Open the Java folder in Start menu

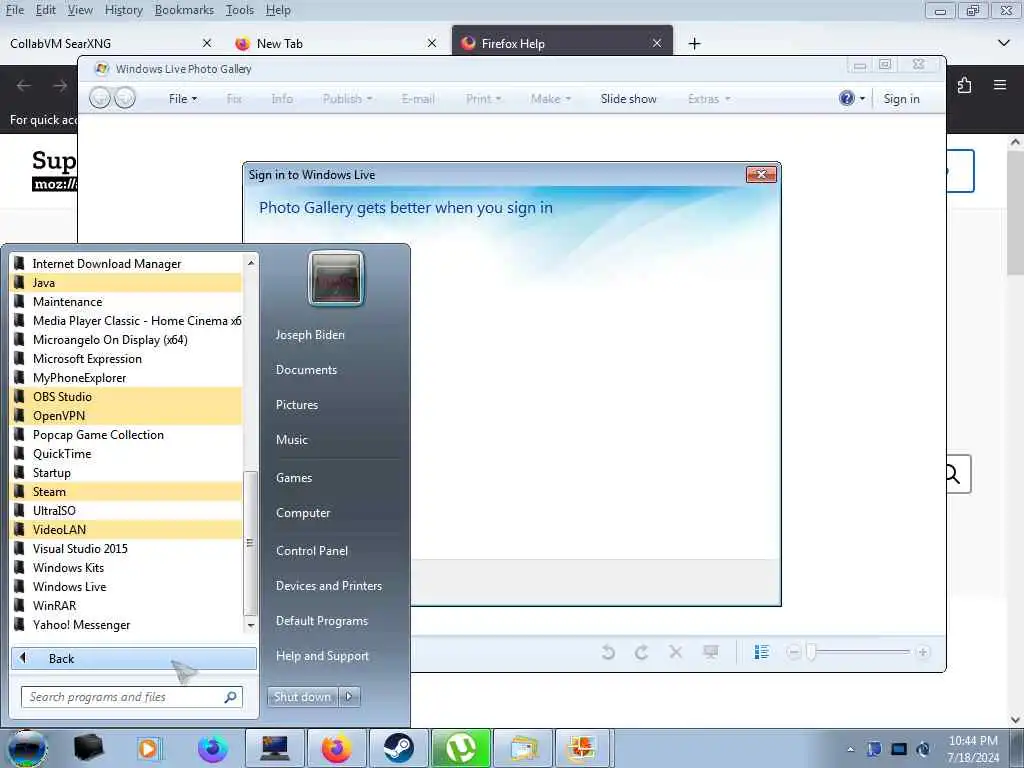click(127, 283)
